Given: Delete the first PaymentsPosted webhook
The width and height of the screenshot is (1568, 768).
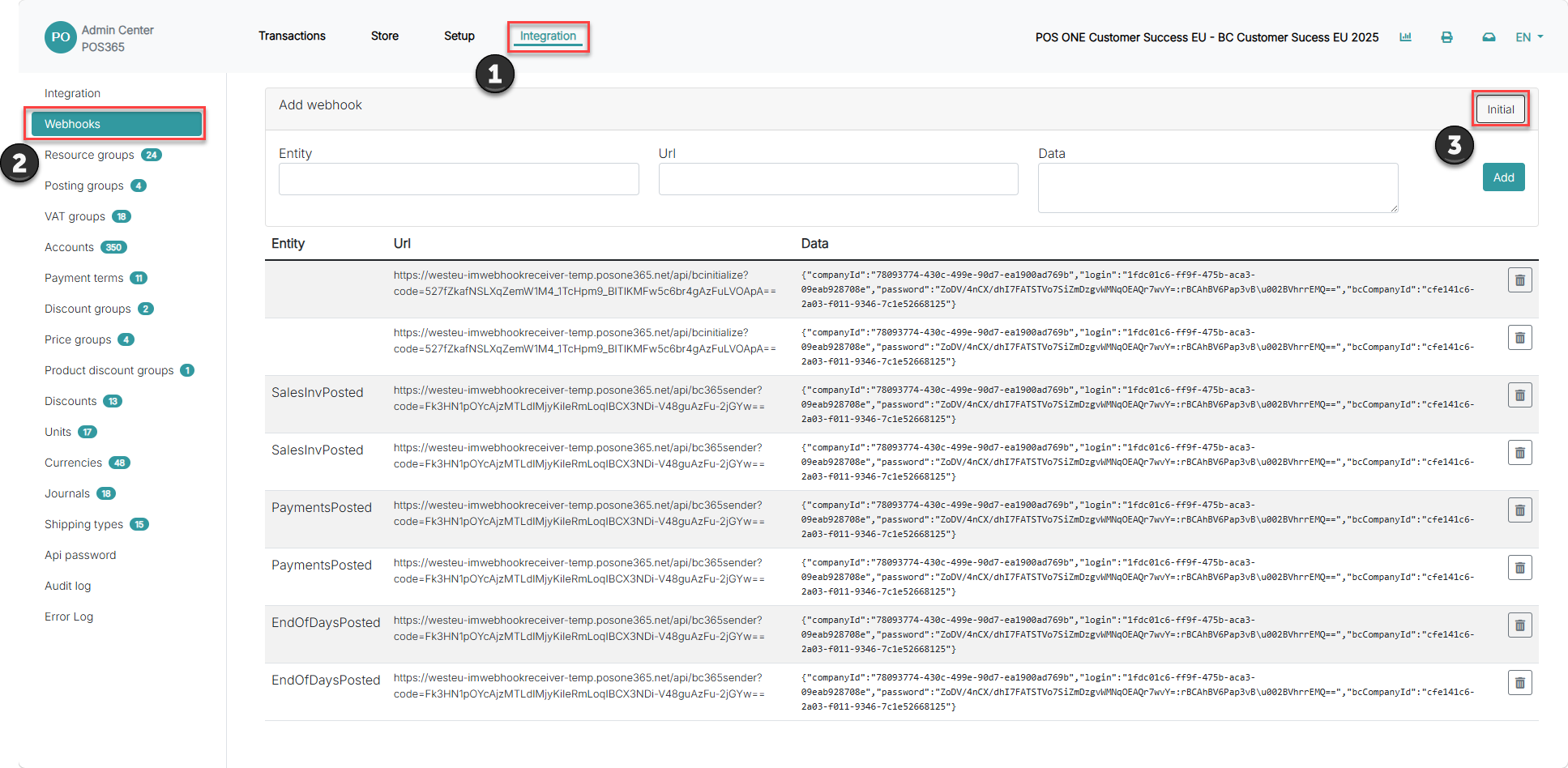Looking at the screenshot, I should click(1519, 510).
